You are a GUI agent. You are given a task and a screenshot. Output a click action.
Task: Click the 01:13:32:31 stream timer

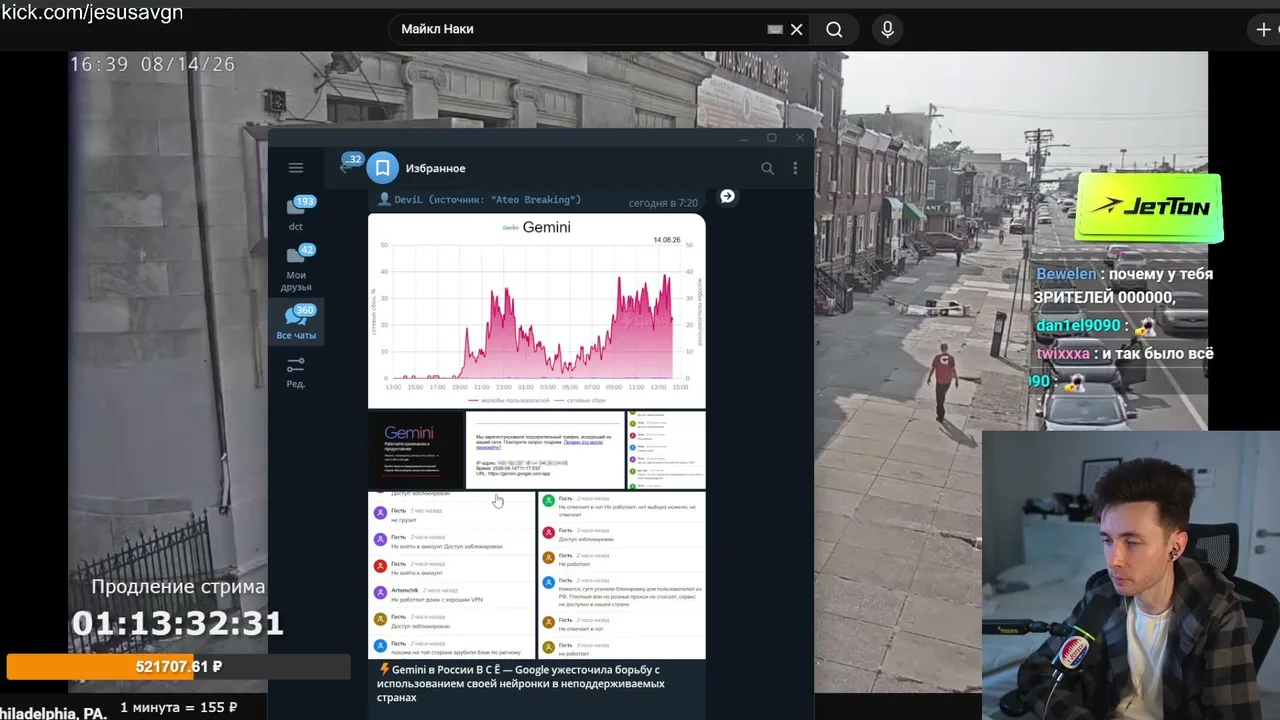point(178,624)
